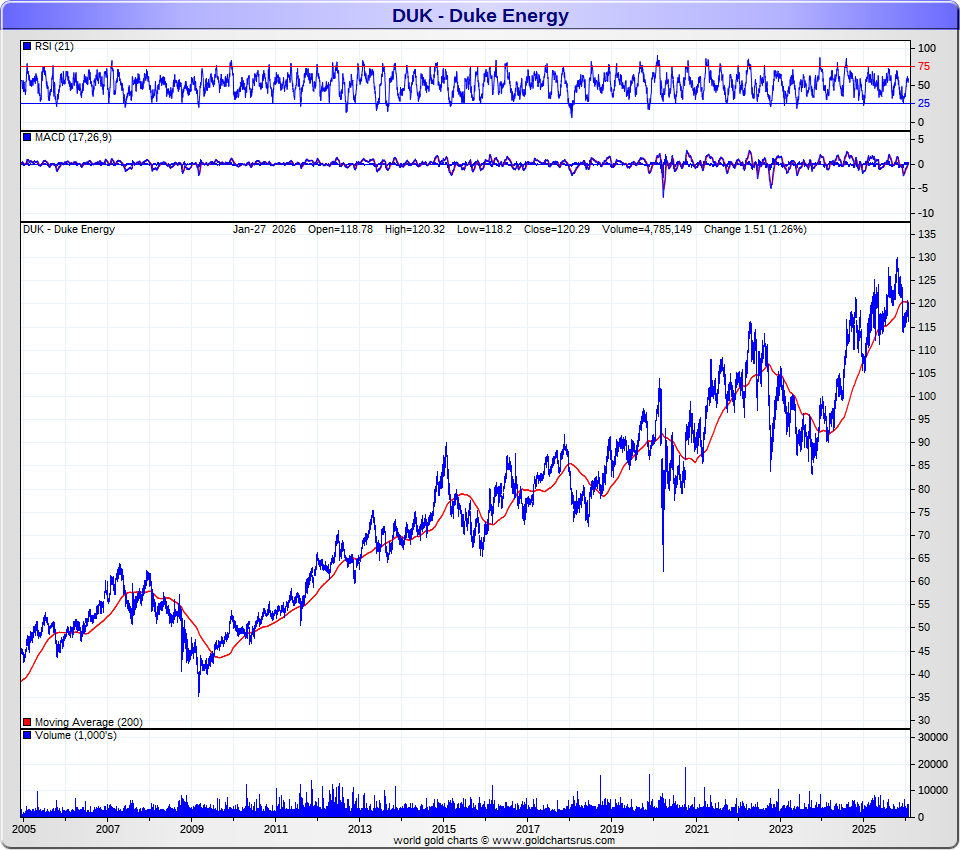Click the 2021 x-axis year label

(696, 829)
